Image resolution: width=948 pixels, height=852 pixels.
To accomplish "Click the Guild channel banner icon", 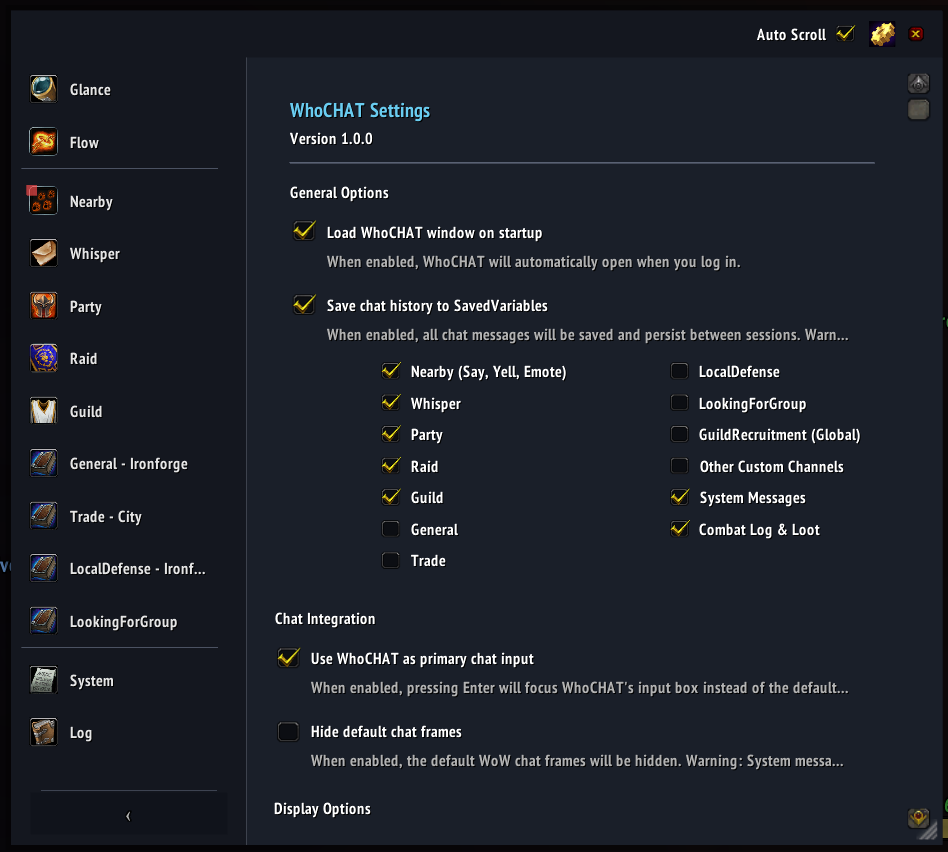I will pyautogui.click(x=43, y=411).
